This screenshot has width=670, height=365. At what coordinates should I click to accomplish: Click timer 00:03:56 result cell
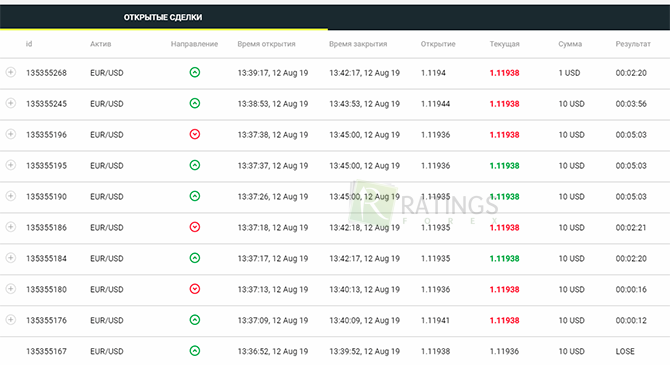(631, 104)
